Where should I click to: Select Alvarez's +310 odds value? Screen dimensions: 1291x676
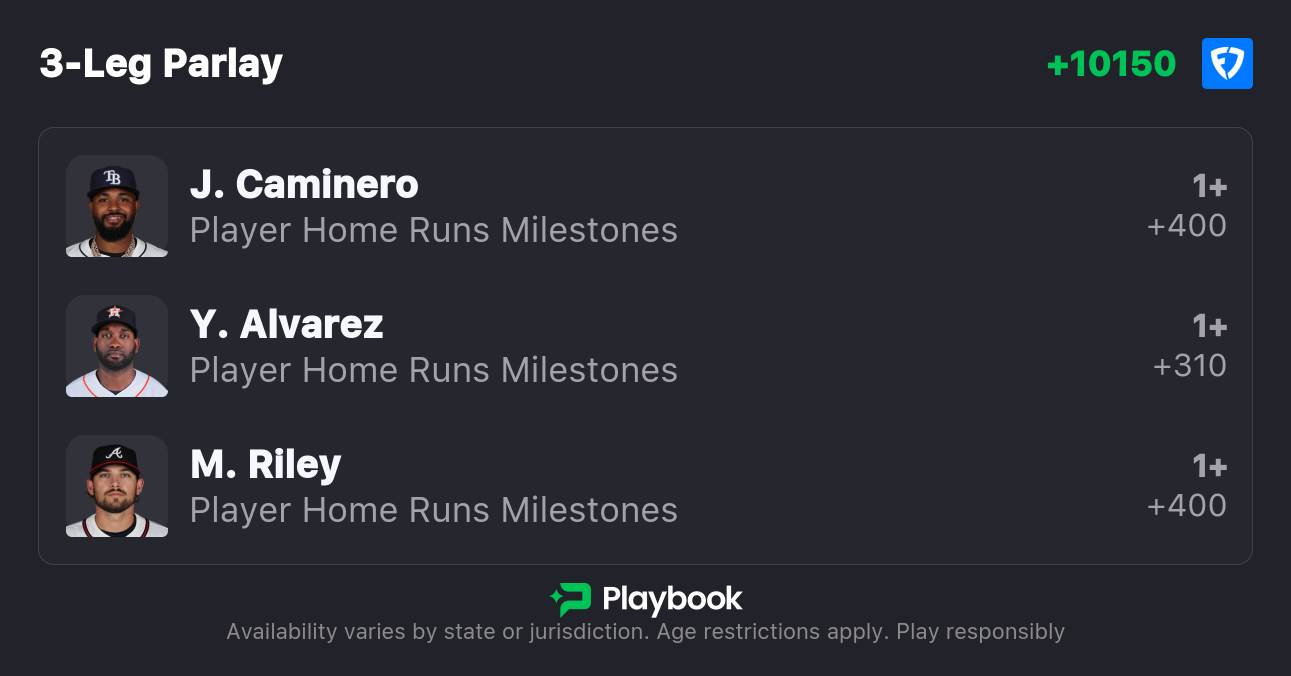[x=1190, y=366]
